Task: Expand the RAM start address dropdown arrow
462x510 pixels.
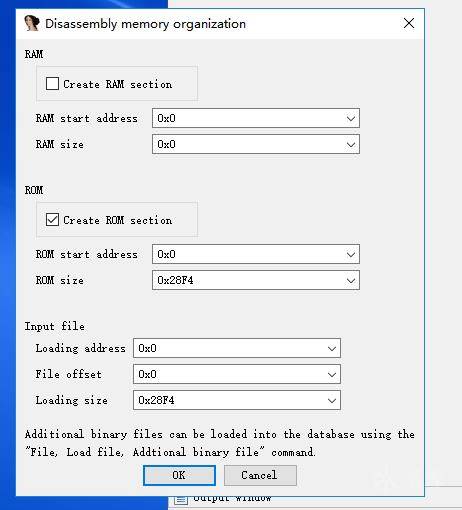Action: pos(351,118)
